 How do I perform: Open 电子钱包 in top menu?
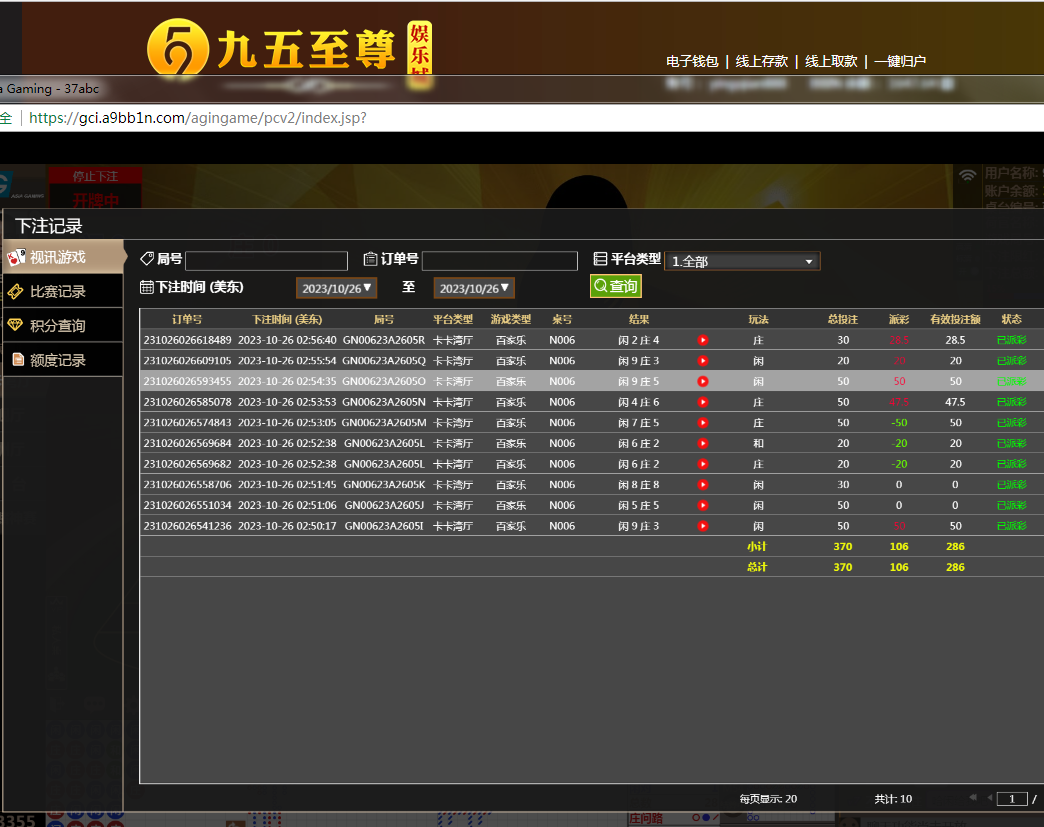point(692,61)
